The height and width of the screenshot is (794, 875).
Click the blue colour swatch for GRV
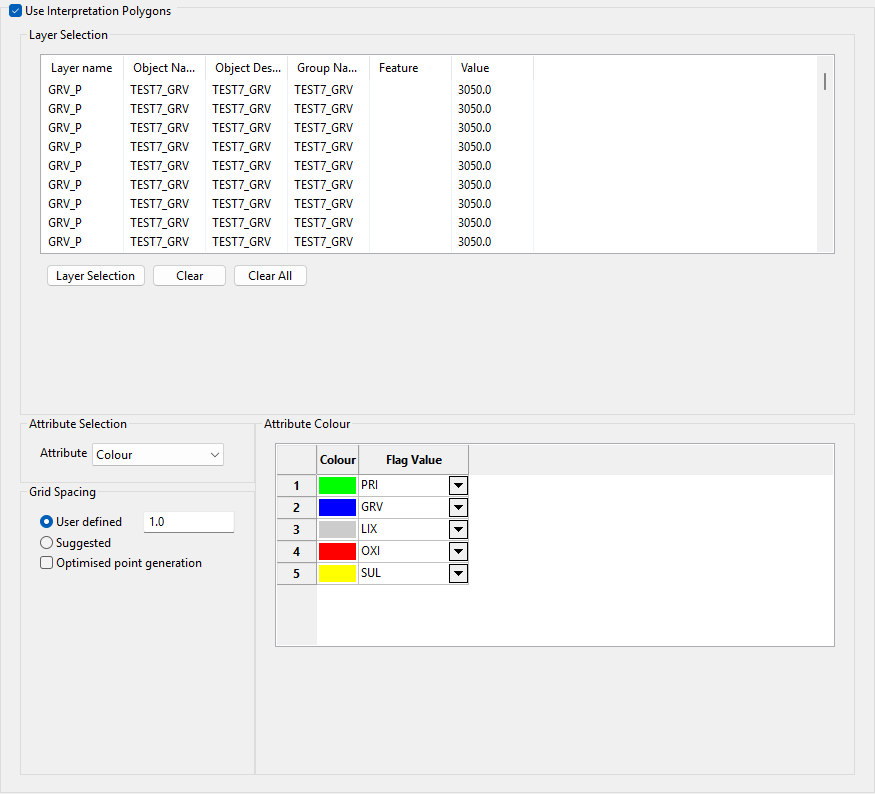[x=337, y=508]
